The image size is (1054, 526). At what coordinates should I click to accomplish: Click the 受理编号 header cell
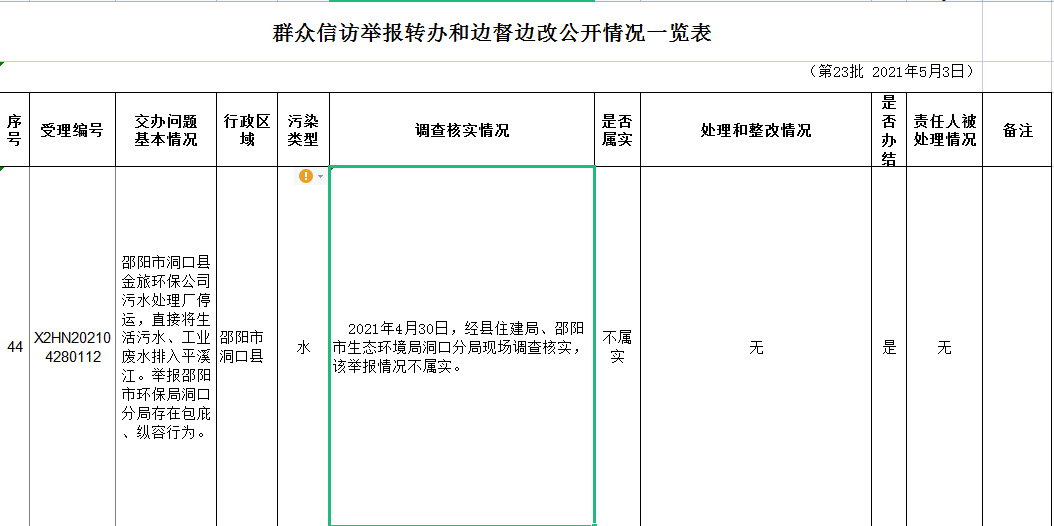73,130
